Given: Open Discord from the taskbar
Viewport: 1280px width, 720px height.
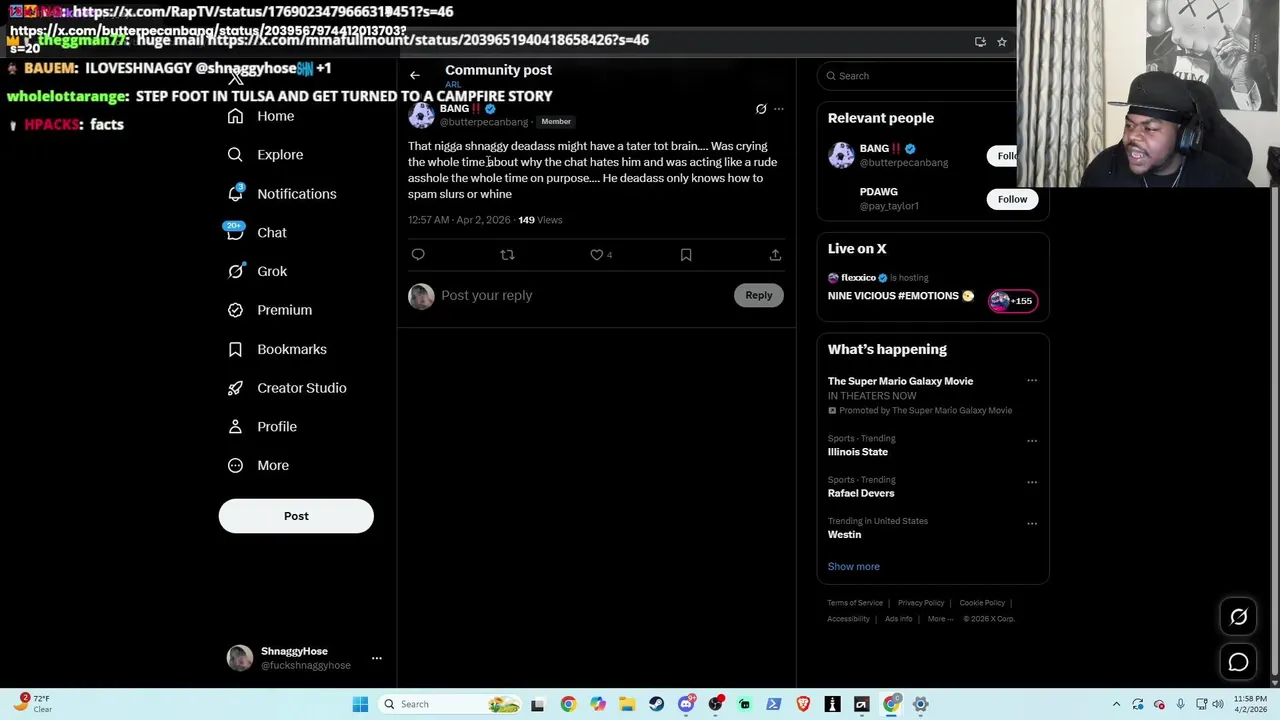Looking at the screenshot, I should [686, 704].
